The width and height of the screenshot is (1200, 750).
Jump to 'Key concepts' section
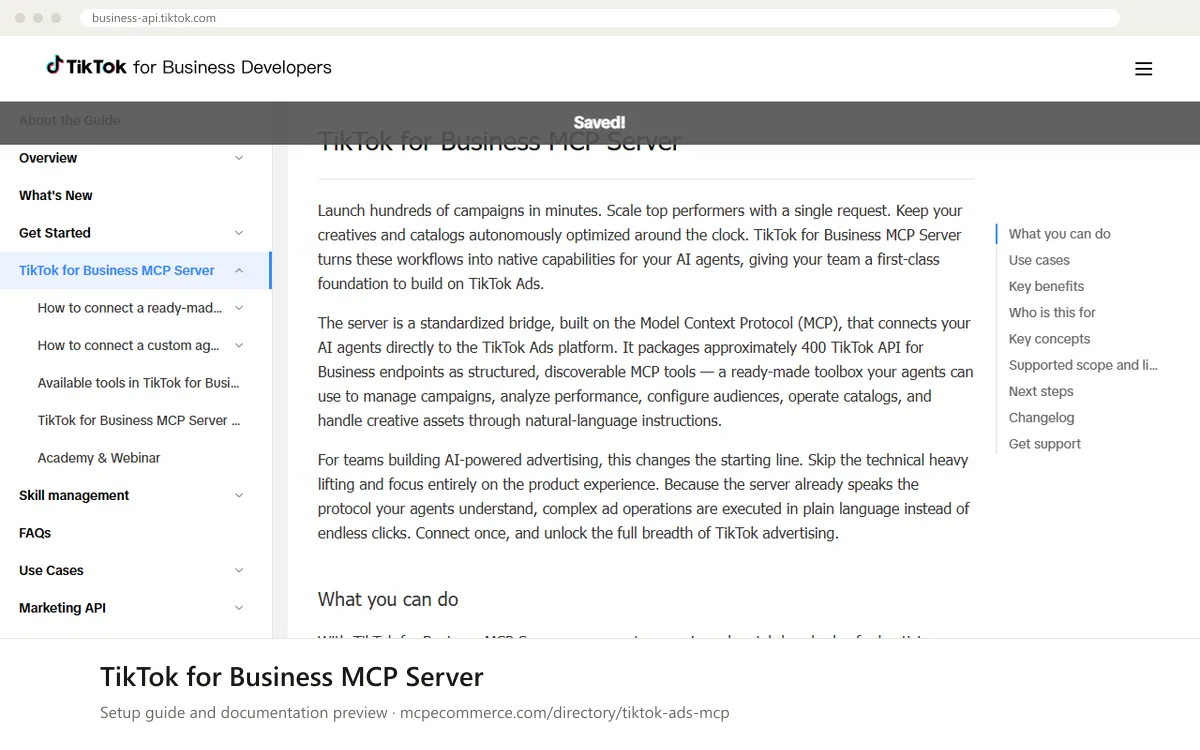1050,339
